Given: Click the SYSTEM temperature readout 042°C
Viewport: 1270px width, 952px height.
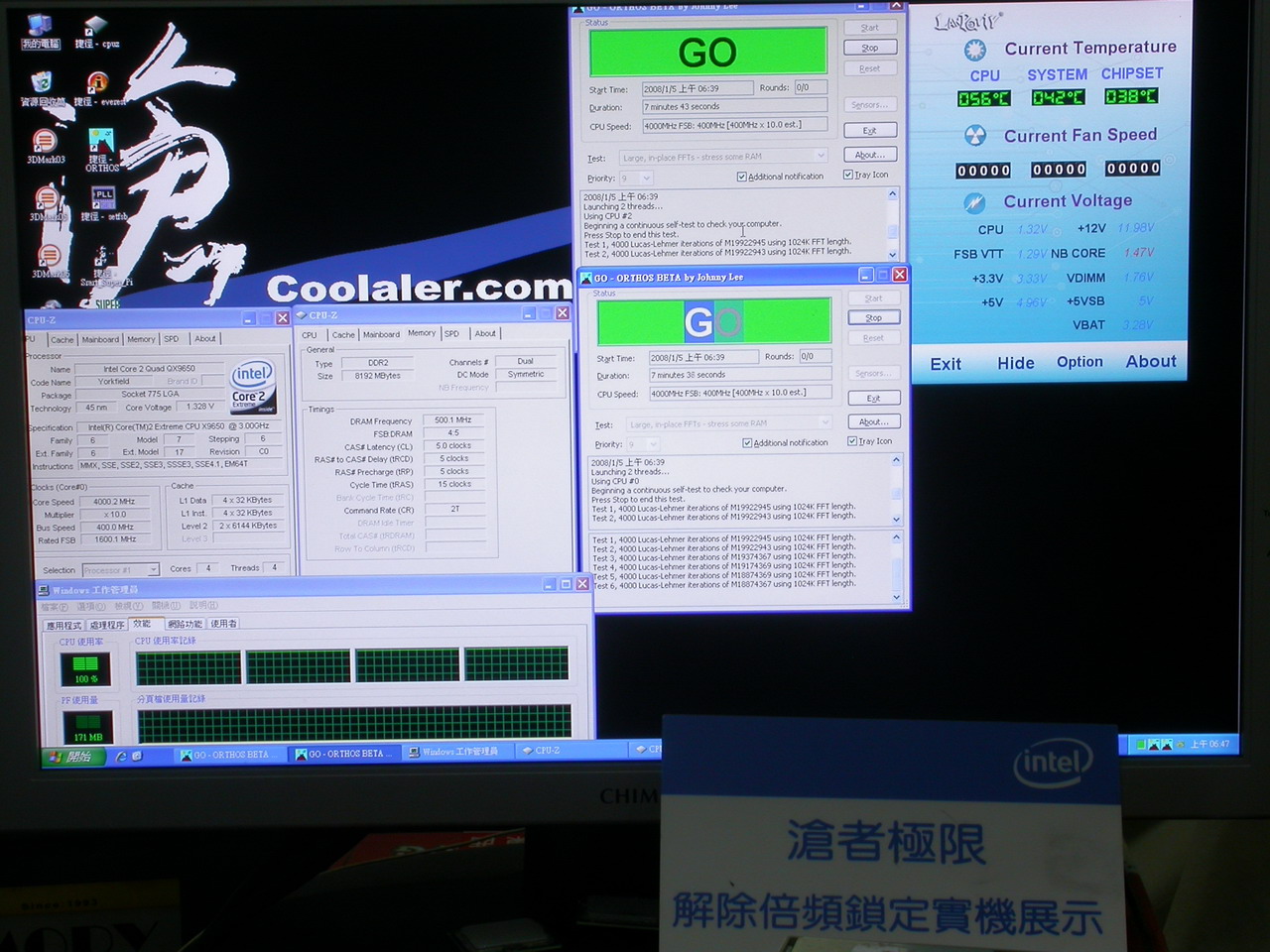Looking at the screenshot, I should coord(1058,97).
